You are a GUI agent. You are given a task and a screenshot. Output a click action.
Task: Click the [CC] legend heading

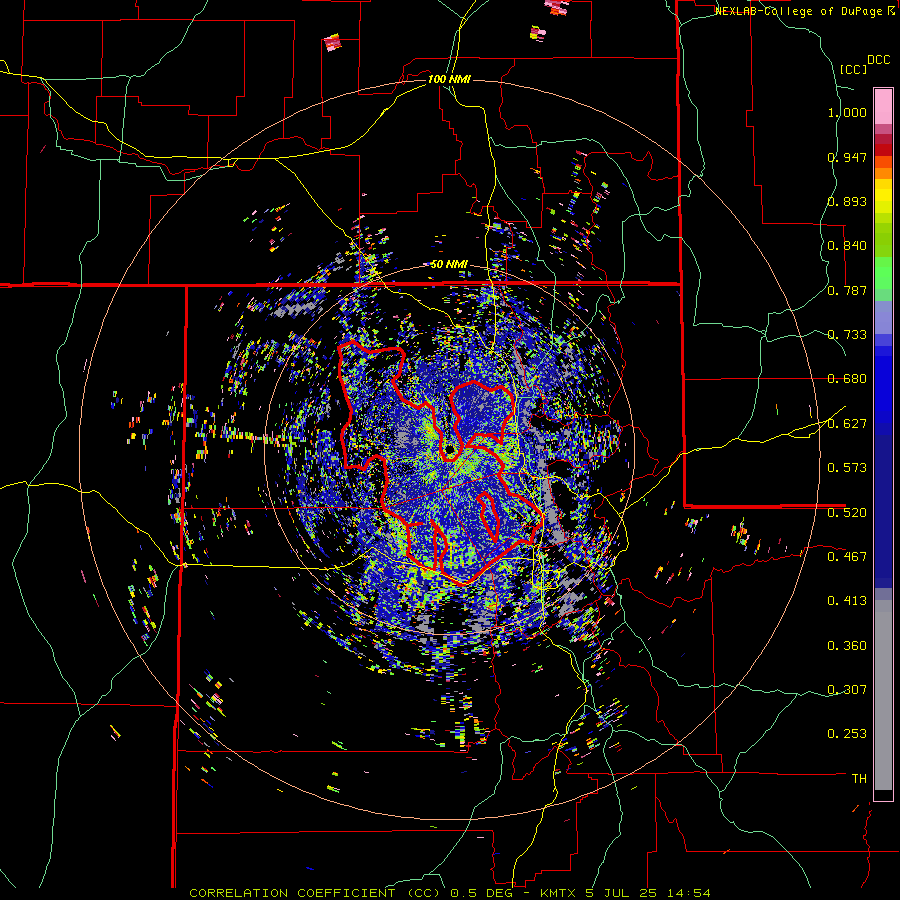point(853,69)
